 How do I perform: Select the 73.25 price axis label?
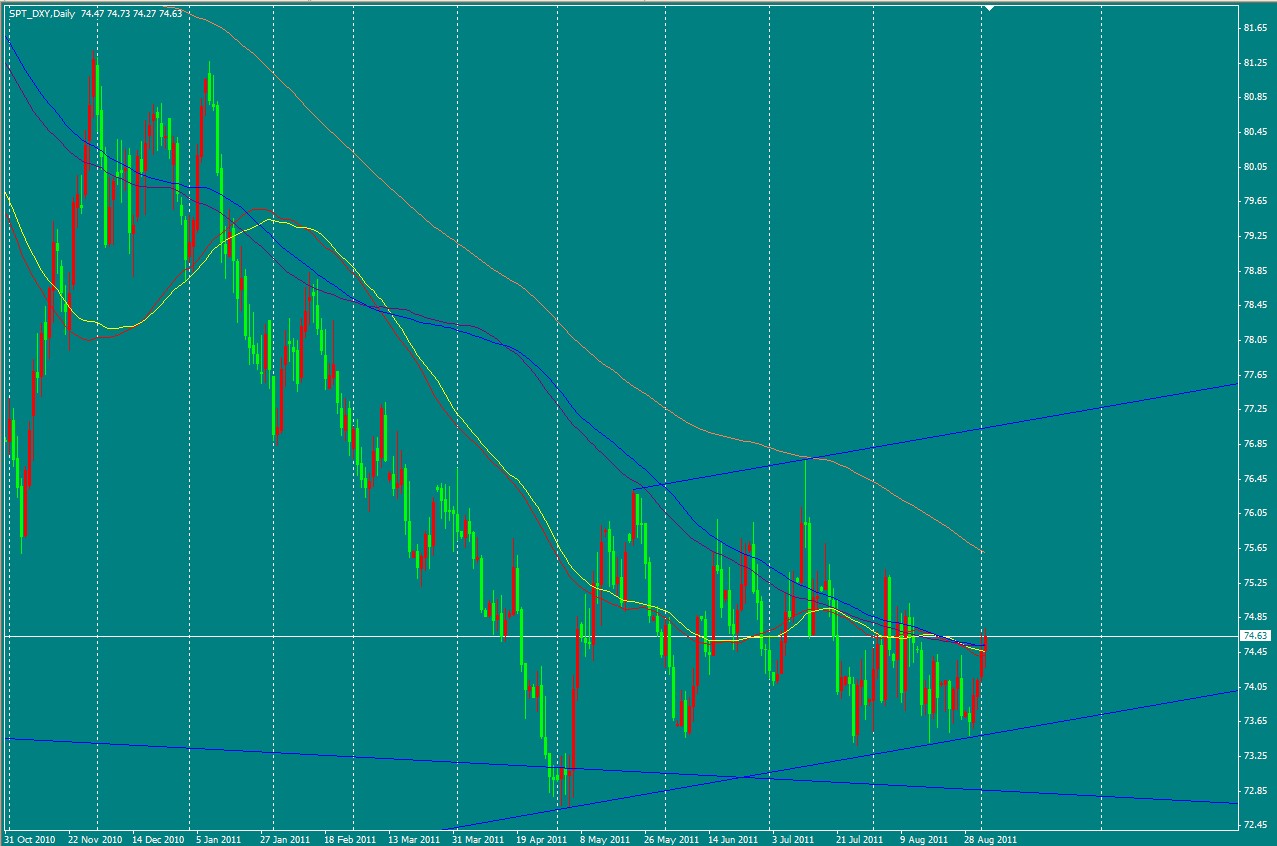pos(1255,756)
